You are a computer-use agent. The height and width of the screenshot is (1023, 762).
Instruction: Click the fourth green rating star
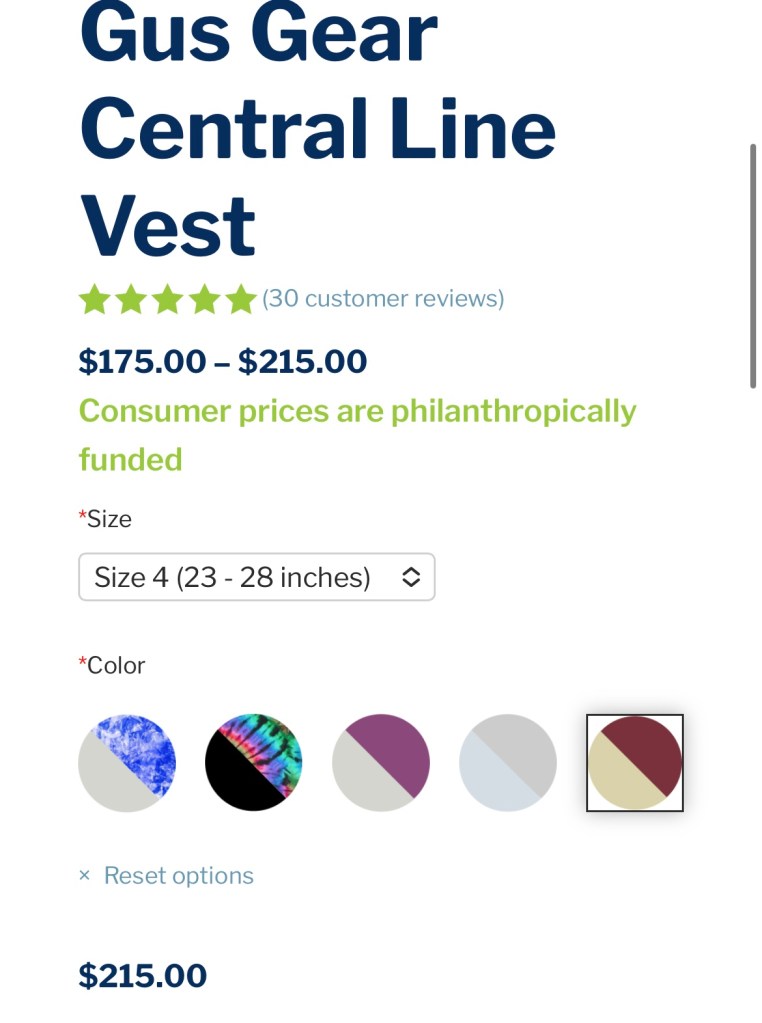point(204,299)
